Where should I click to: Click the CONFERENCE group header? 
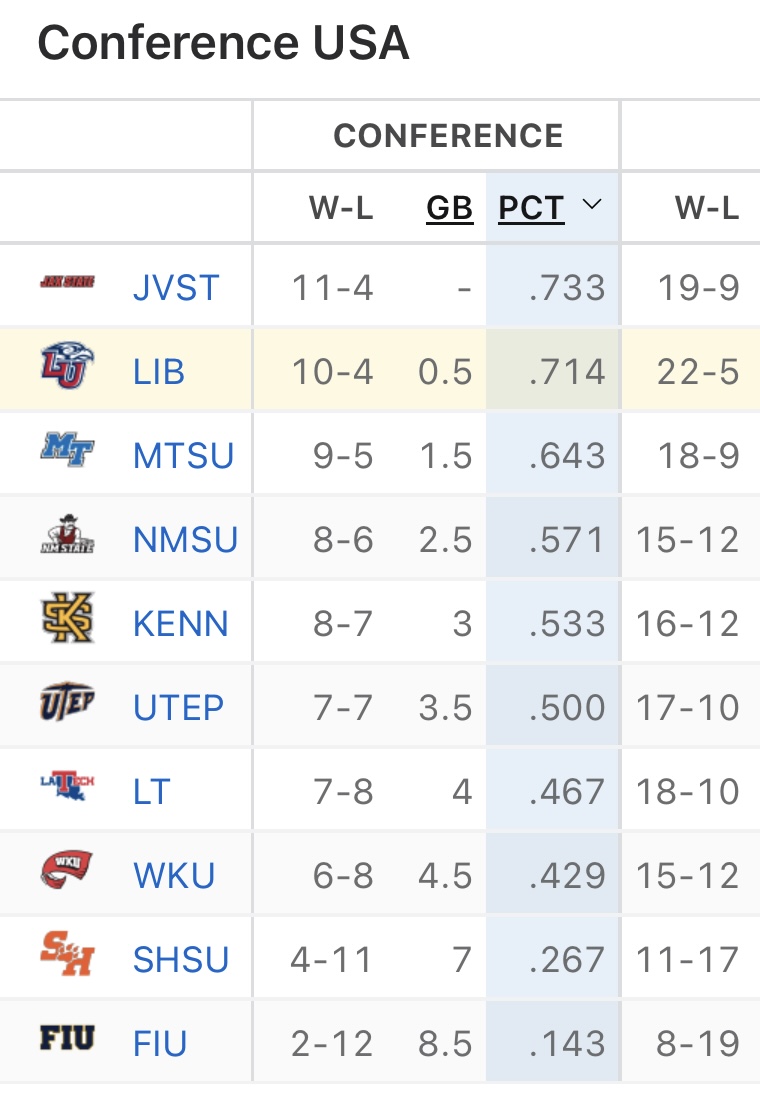click(x=448, y=136)
